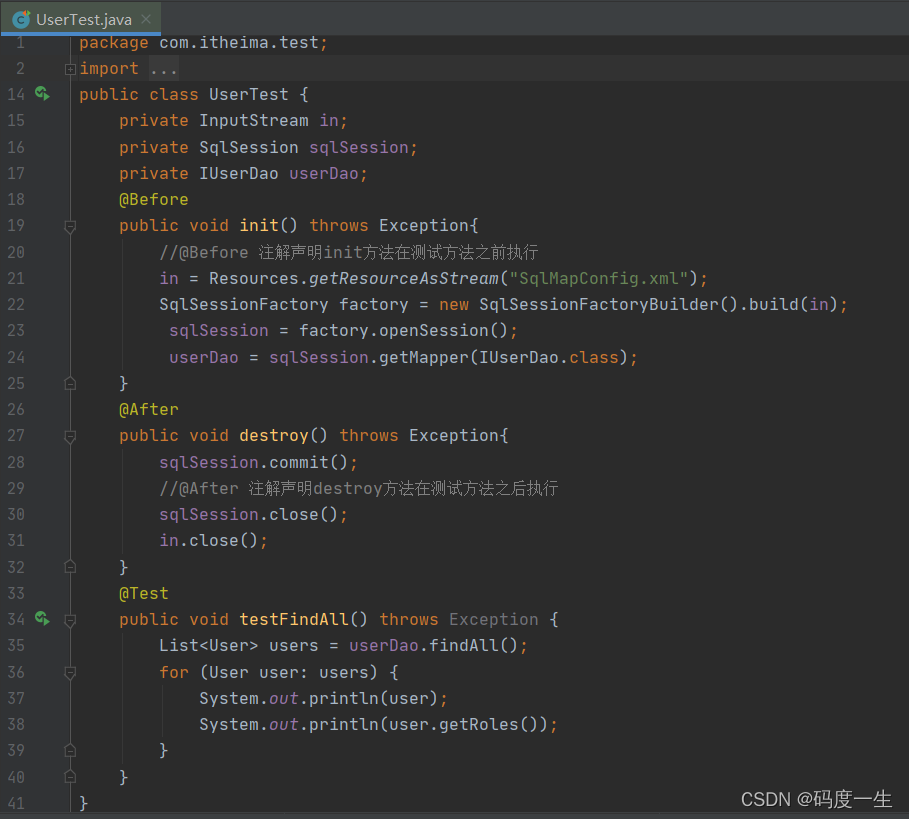Click the greyed Exception on line 34
The image size is (909, 819).
pos(493,620)
